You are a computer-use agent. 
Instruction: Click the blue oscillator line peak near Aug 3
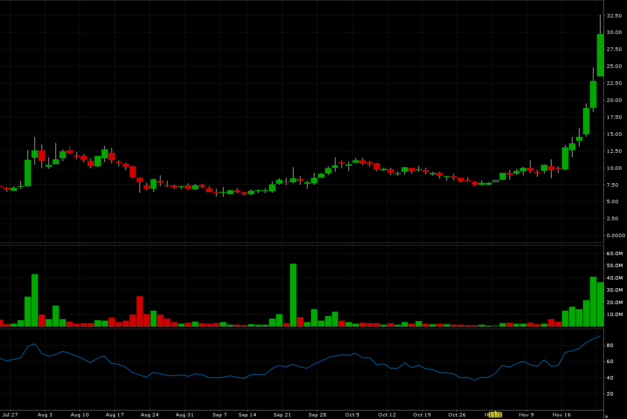pos(34,344)
